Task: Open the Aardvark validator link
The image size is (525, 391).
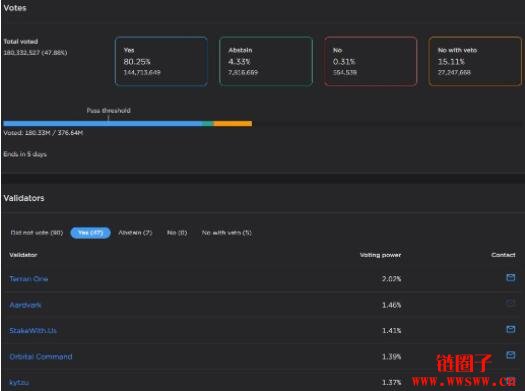Action: 25,305
